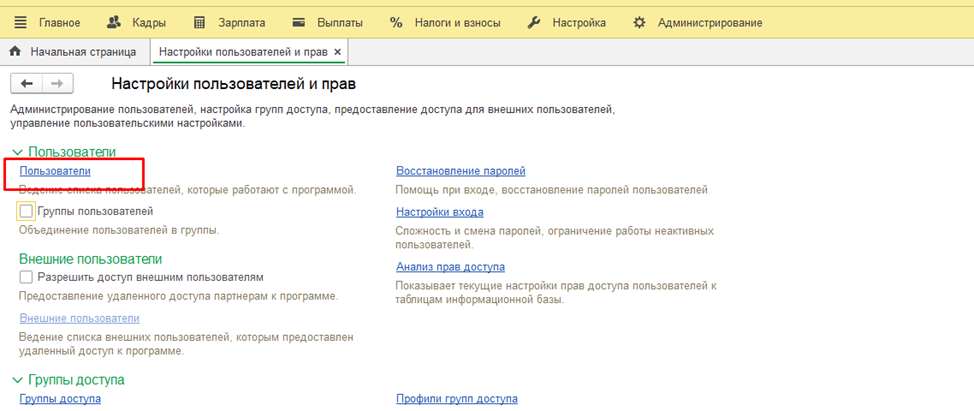Open the Настройки входа link
The height and width of the screenshot is (411, 974).
439,212
